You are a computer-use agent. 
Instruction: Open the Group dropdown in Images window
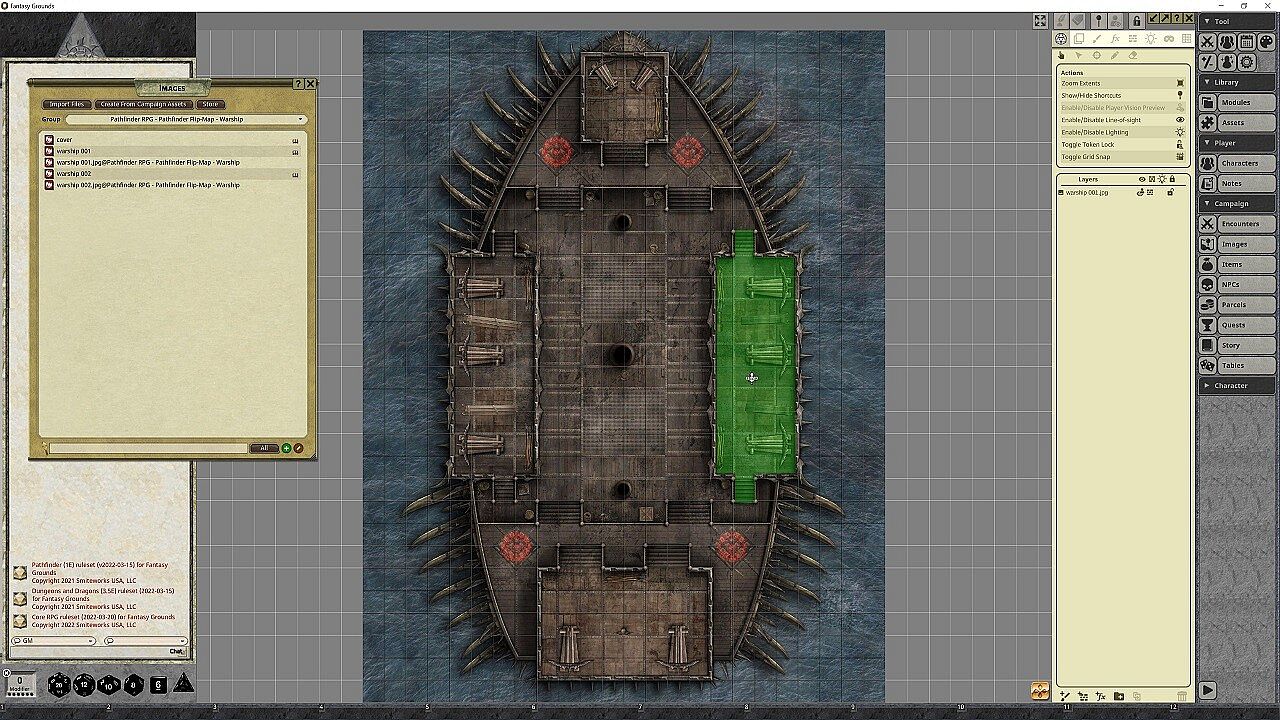pyautogui.click(x=186, y=119)
